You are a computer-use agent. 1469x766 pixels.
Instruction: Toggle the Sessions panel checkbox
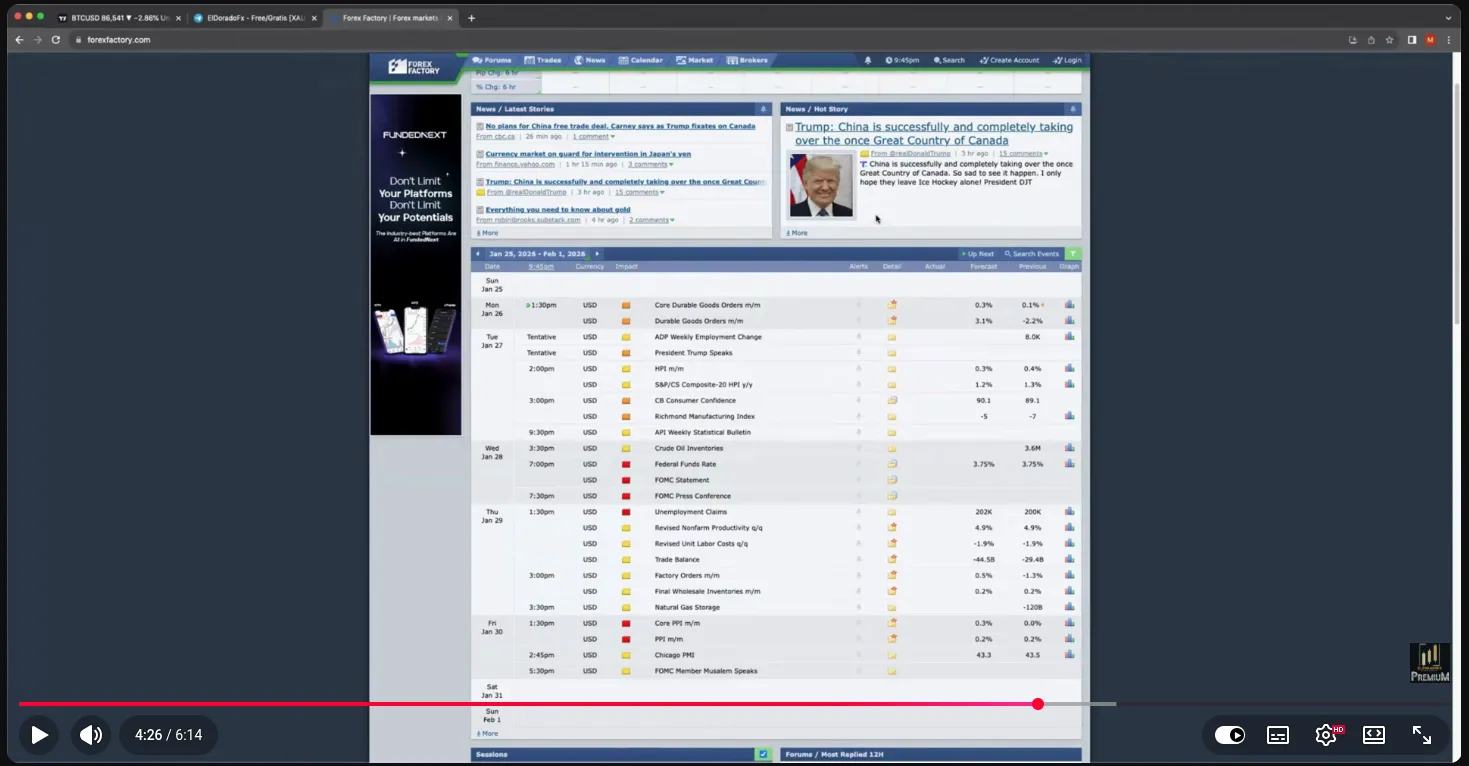click(x=763, y=754)
